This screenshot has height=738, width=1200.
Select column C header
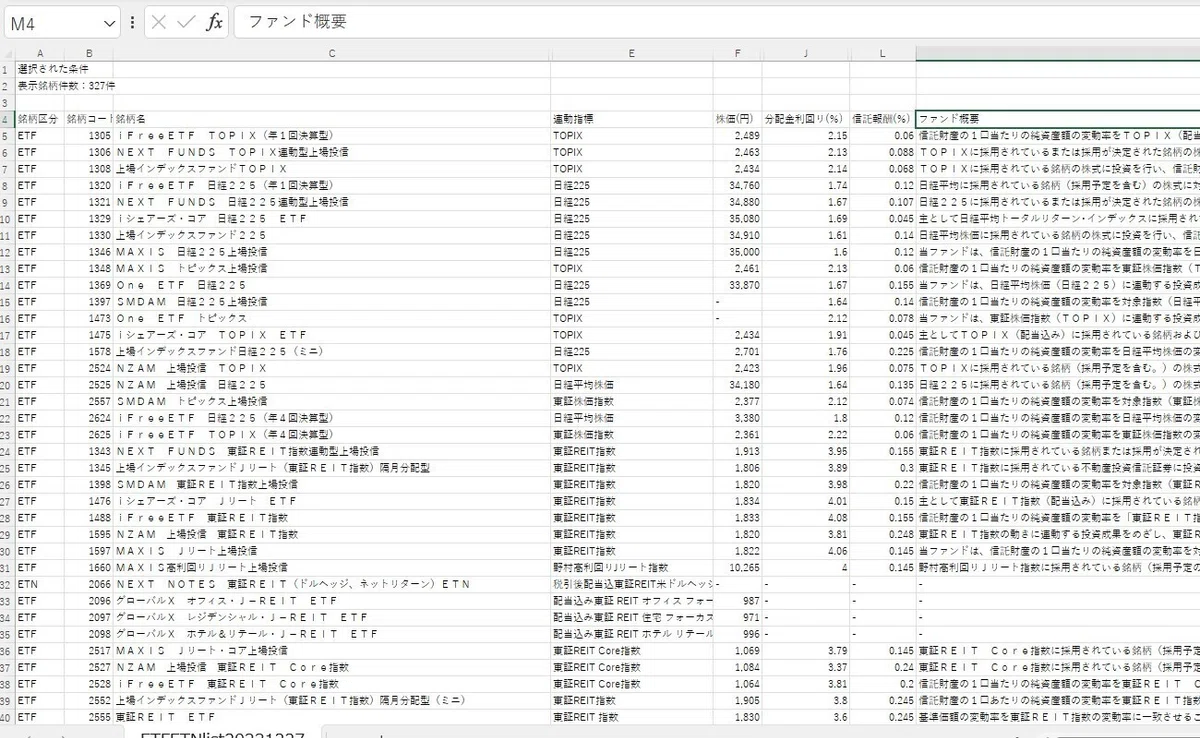(332, 52)
